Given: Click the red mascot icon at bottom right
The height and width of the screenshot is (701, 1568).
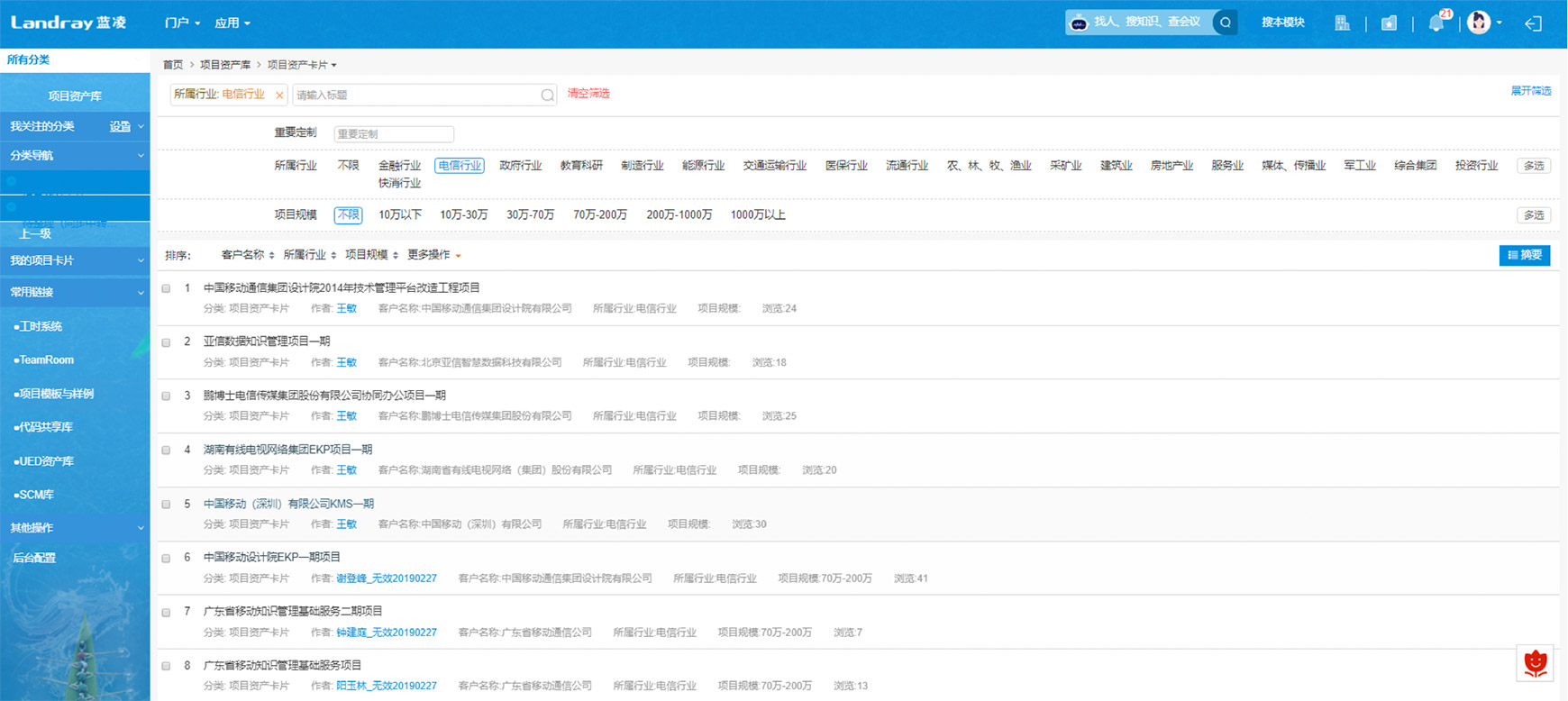Looking at the screenshot, I should pos(1536,663).
